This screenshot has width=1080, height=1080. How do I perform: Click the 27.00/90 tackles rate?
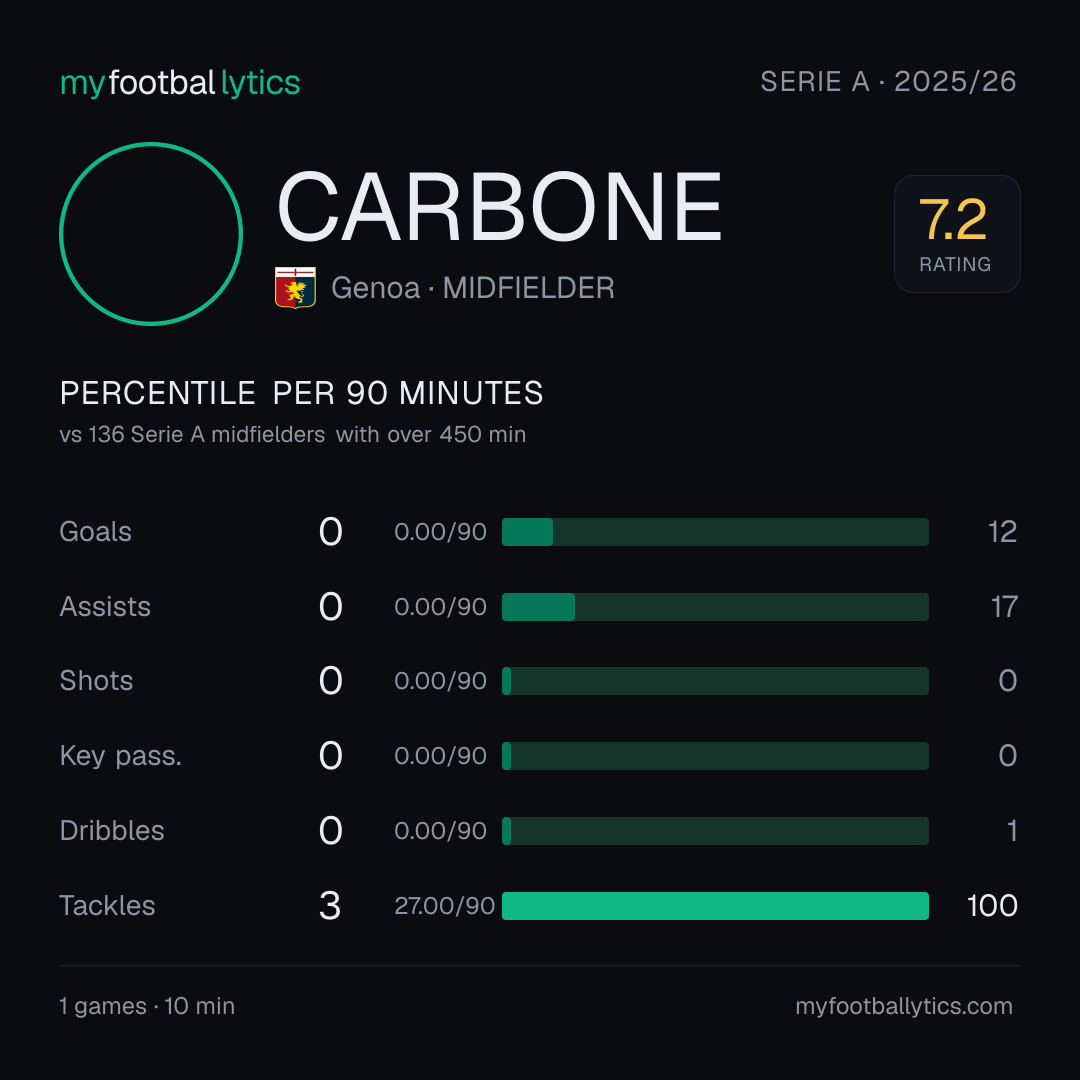[x=444, y=906]
